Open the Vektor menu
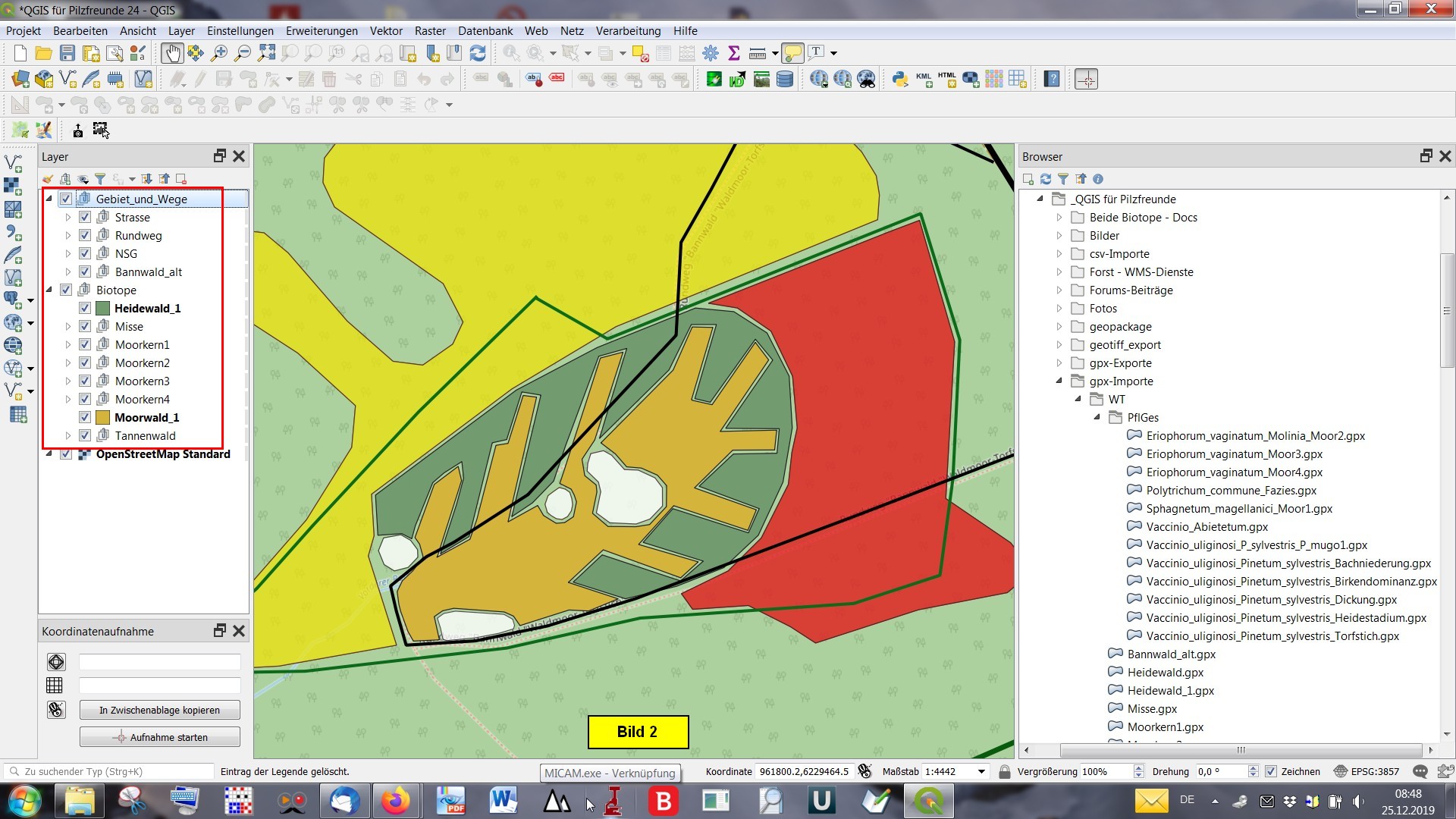Screen dimensions: 1456x819 coord(385,31)
